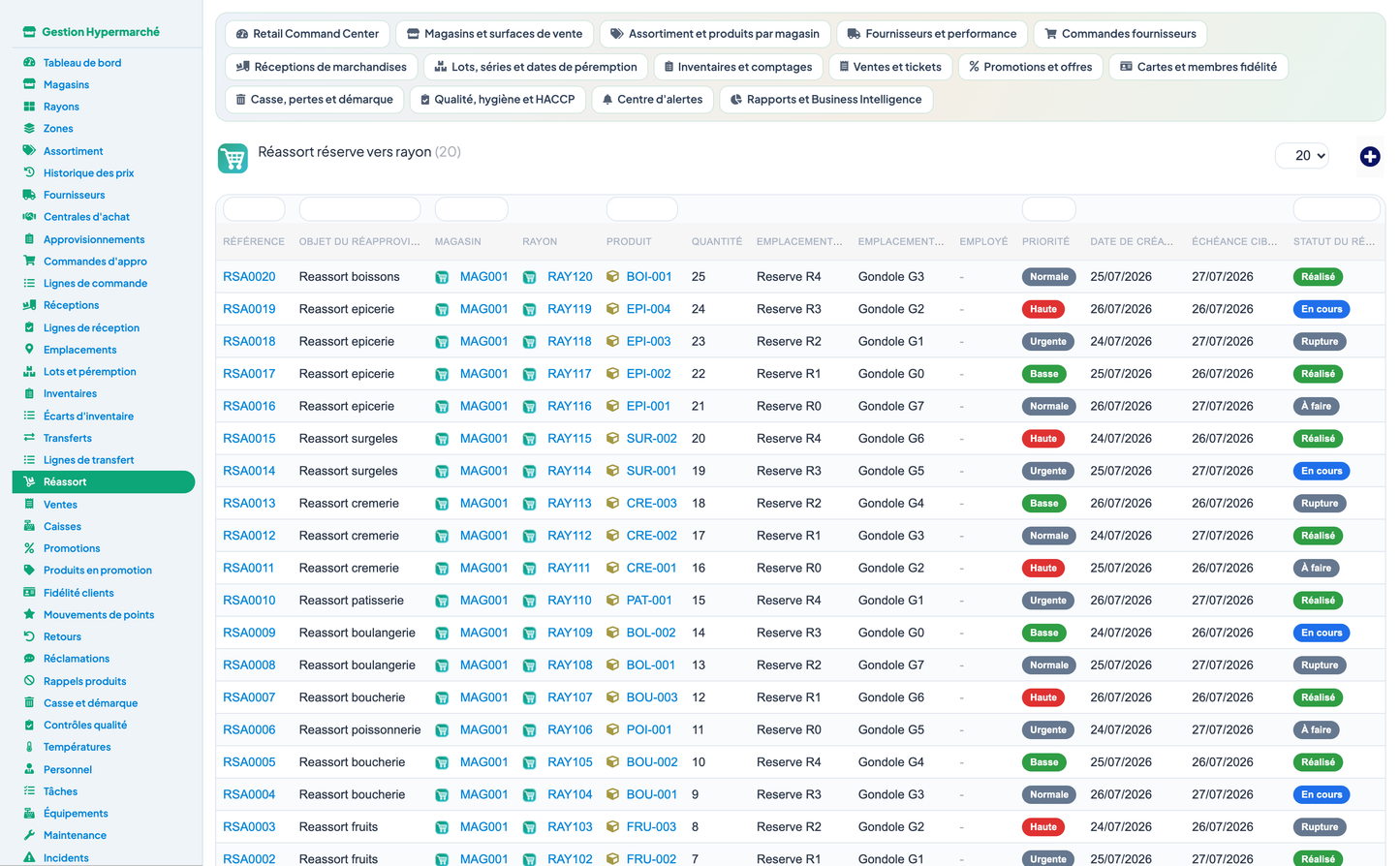Click the Commandes d'appro cart icon

29,261
